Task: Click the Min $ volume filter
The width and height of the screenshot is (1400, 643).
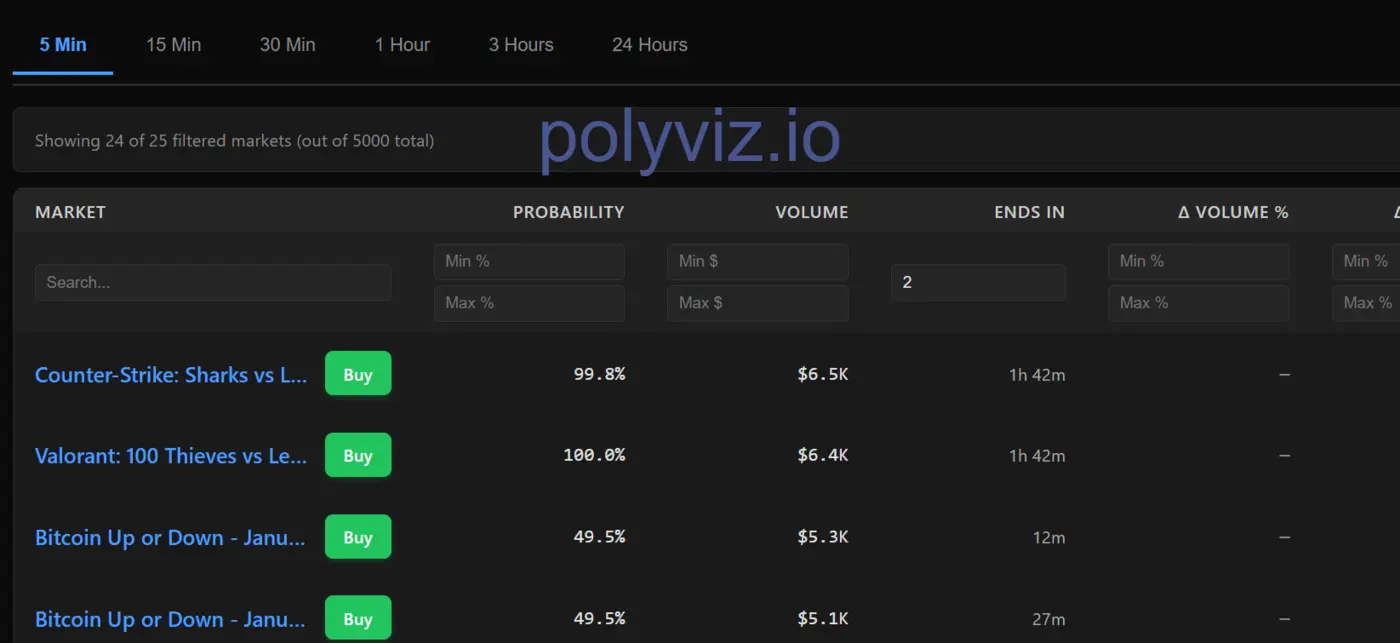Action: (x=757, y=261)
